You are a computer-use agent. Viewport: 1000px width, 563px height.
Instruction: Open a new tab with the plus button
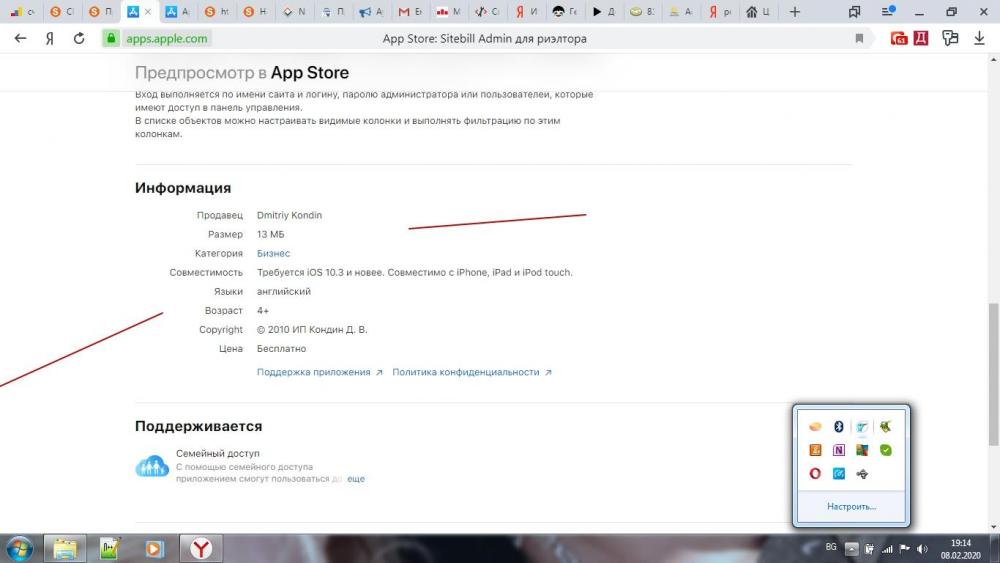point(795,11)
